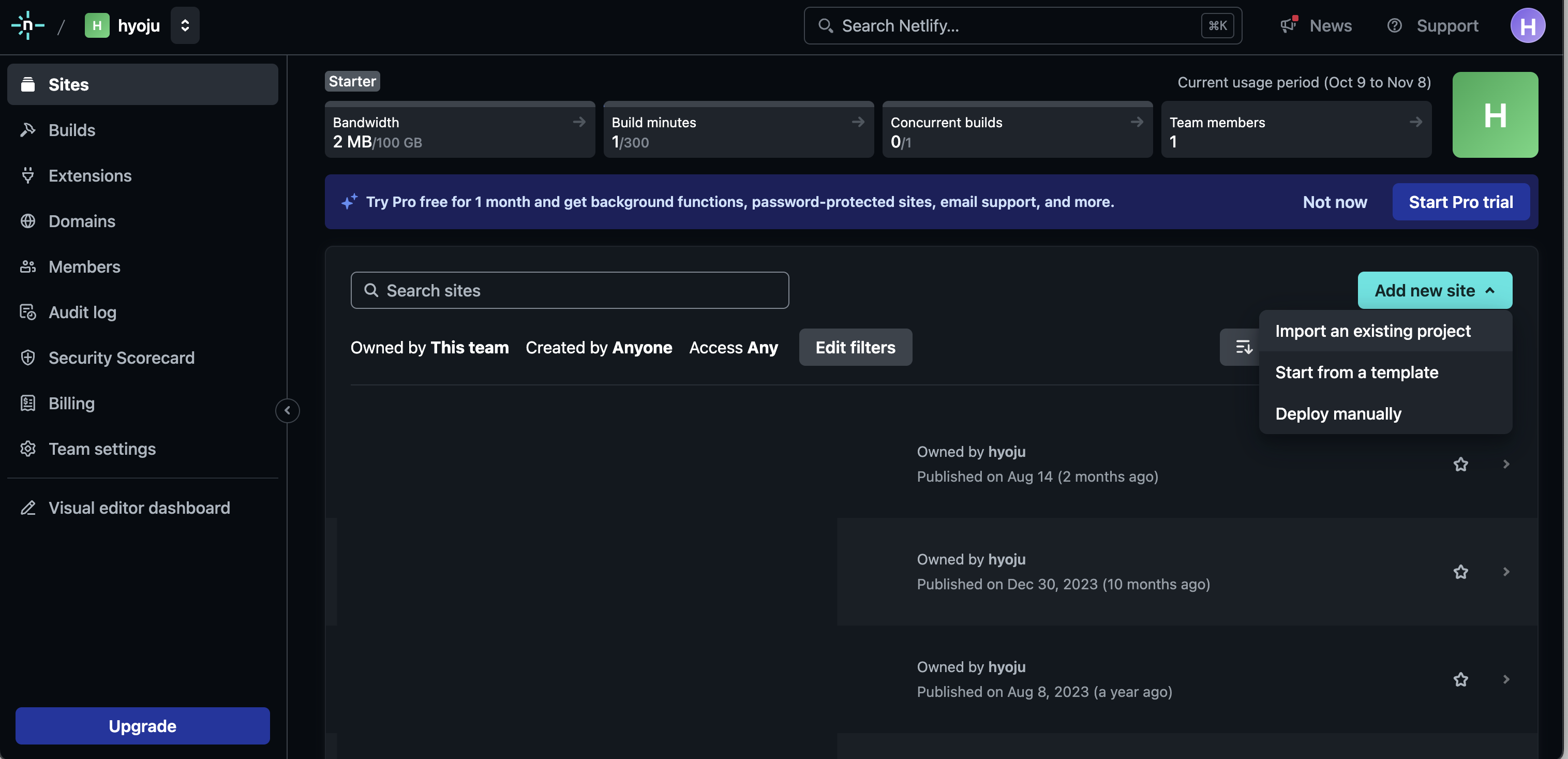Click the Netlify logo icon

(27, 25)
